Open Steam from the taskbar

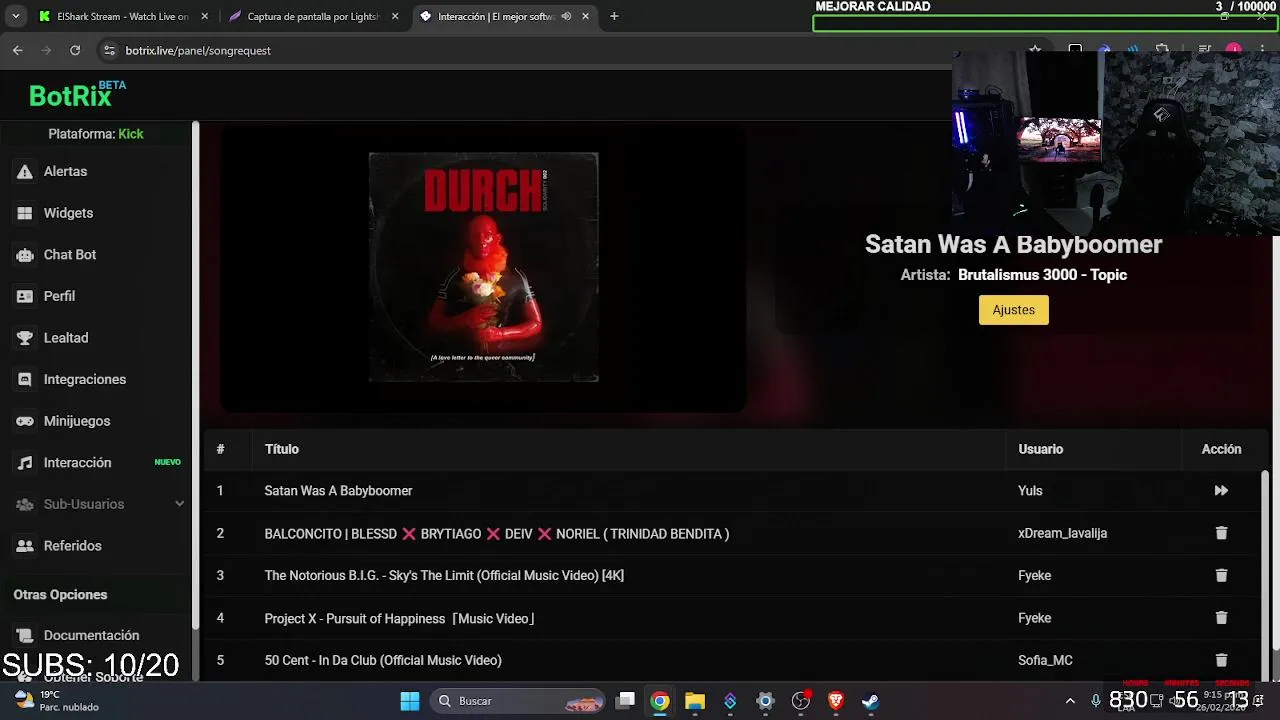pos(871,701)
